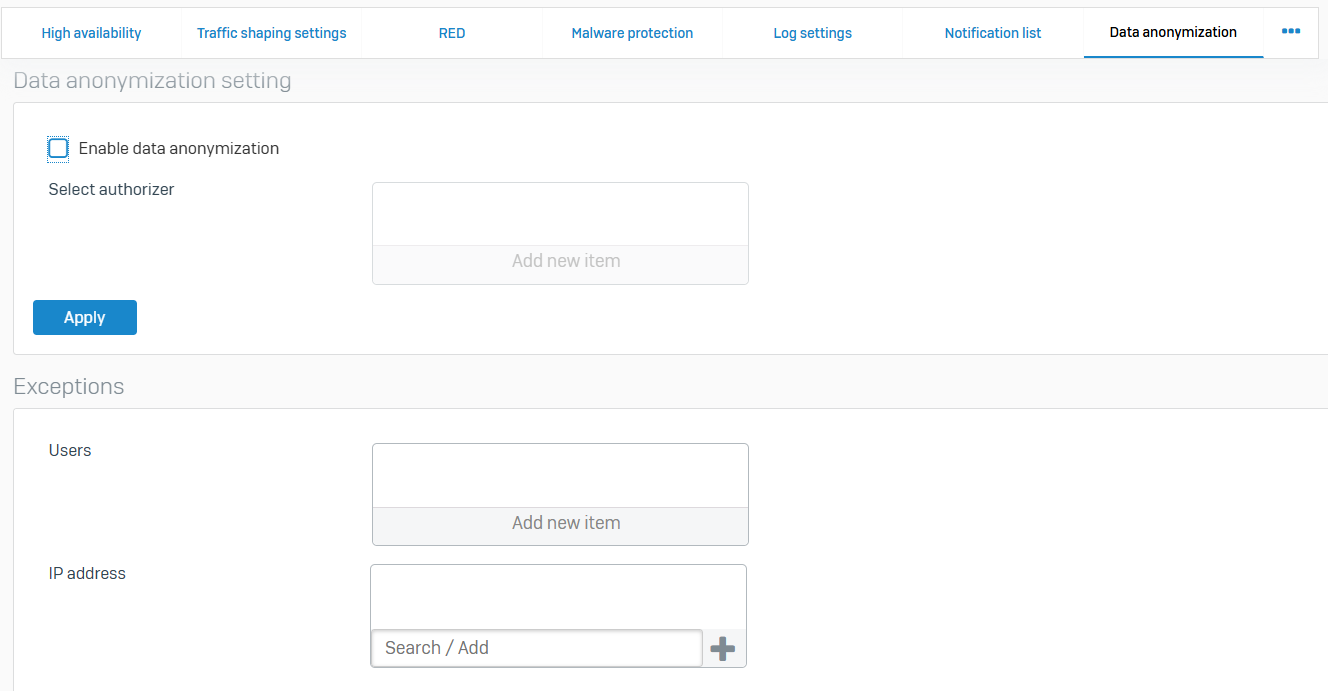The width and height of the screenshot is (1328, 691).
Task: Open the Log settings tab
Action: point(812,33)
